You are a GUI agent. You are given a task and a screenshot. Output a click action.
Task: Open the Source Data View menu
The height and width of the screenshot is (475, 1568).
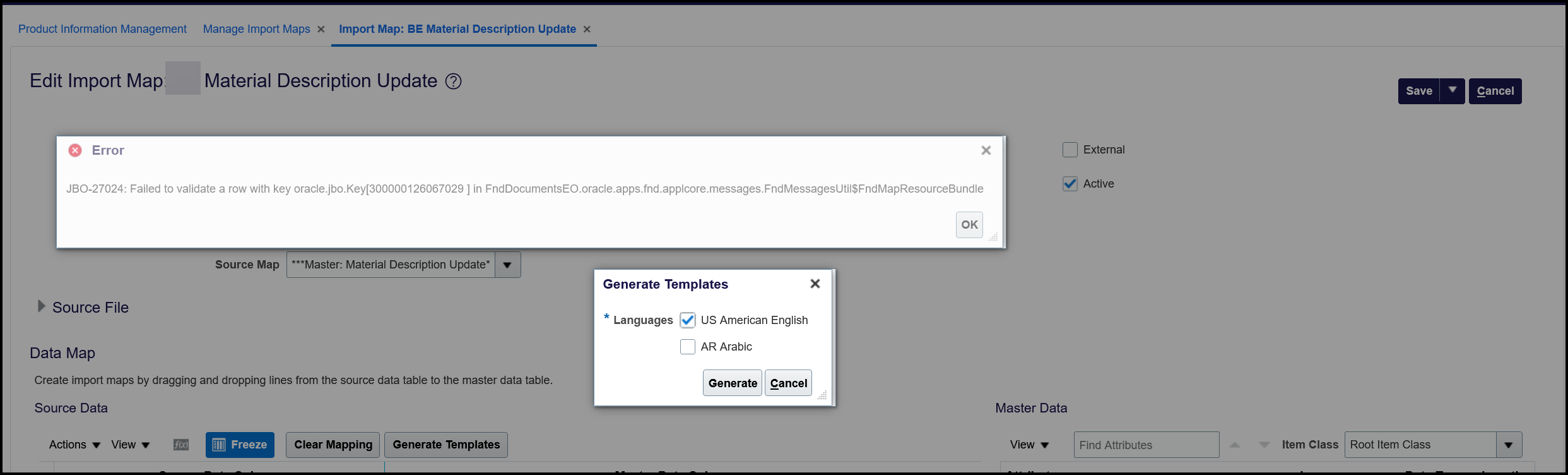(x=131, y=445)
